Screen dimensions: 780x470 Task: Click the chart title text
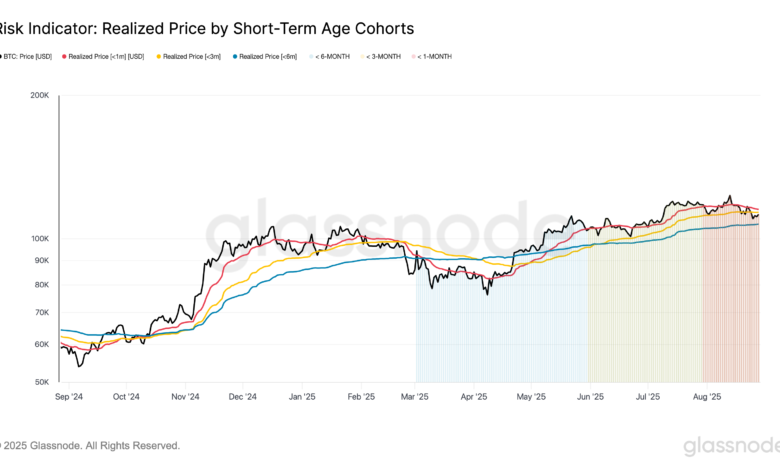[x=207, y=28]
